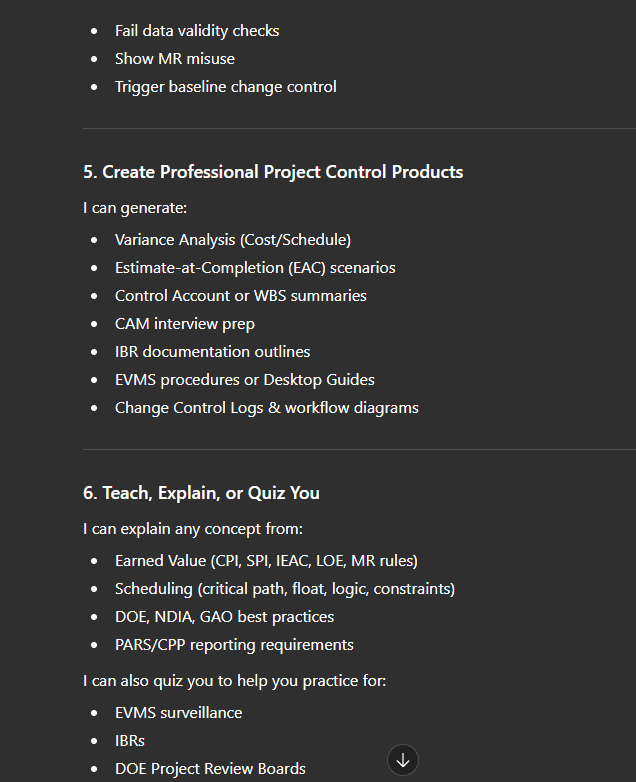Click the '5. Create Professional Project Control Products' heading

tap(273, 172)
